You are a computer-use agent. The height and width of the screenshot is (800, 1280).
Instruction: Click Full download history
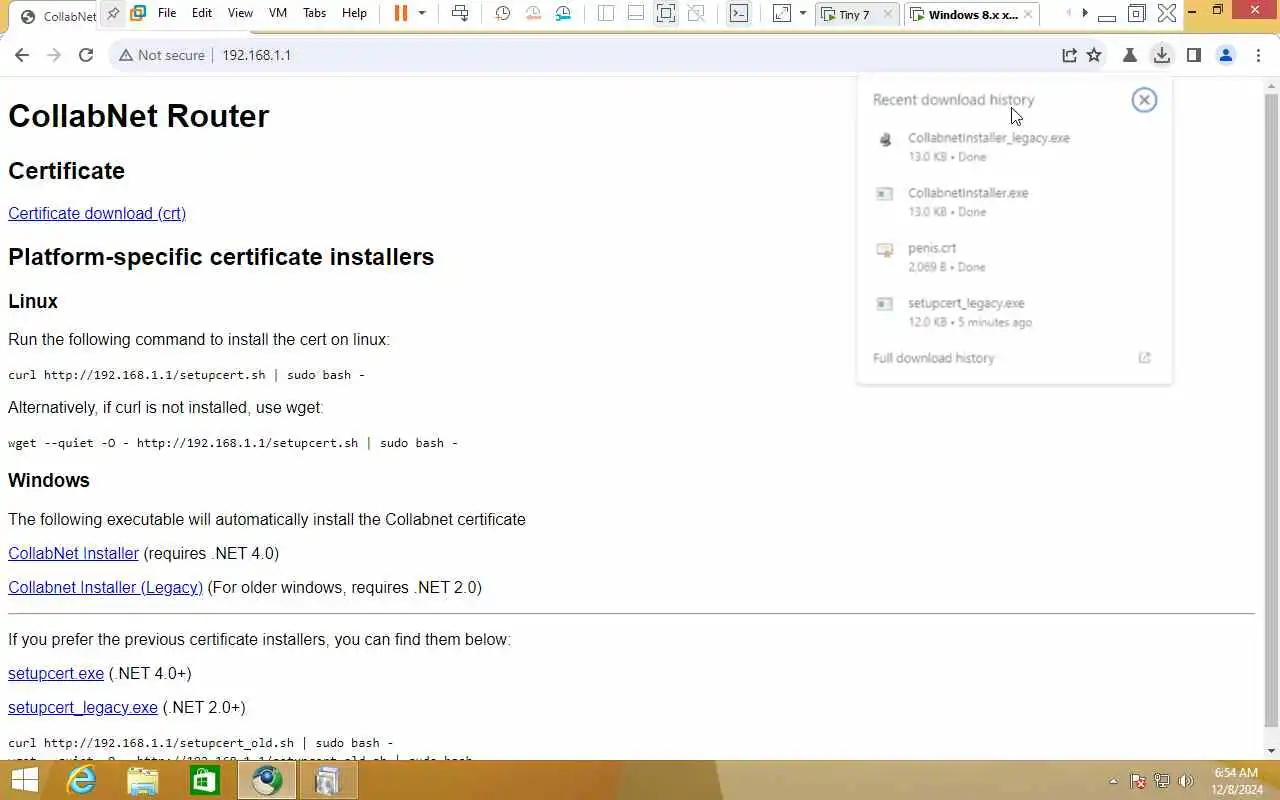coord(934,358)
